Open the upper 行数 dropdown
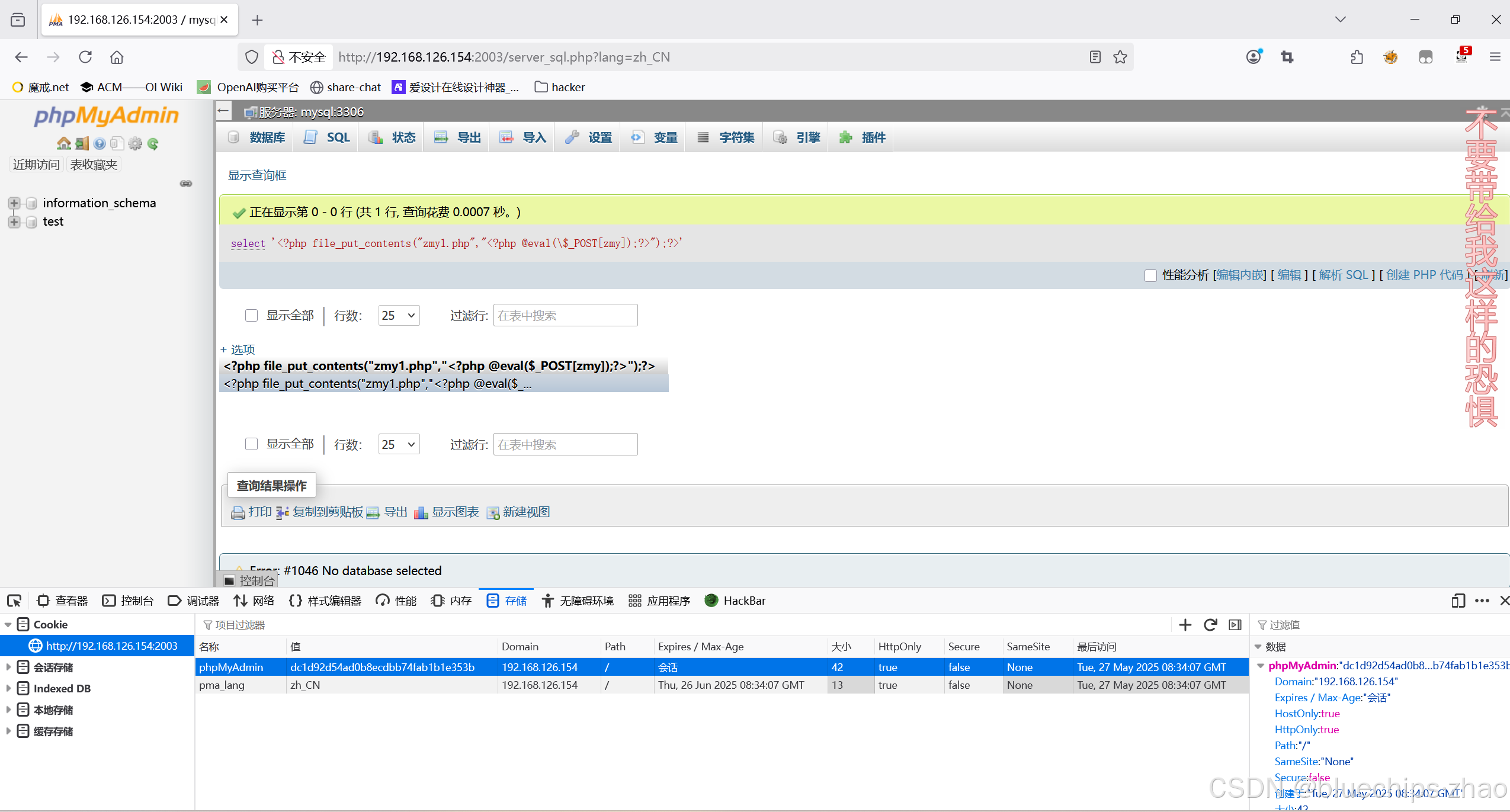1510x812 pixels. 399,315
